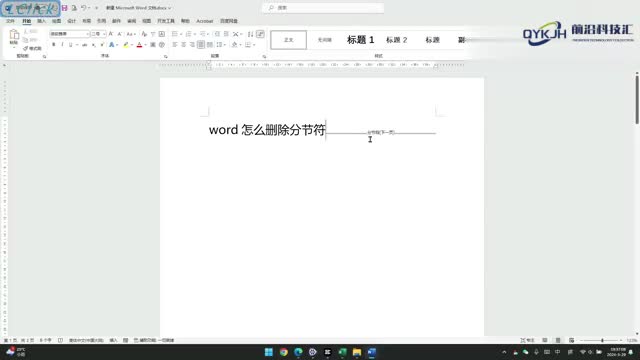640x360 pixels.
Task: Open the font name combo box
Action: coord(69,34)
